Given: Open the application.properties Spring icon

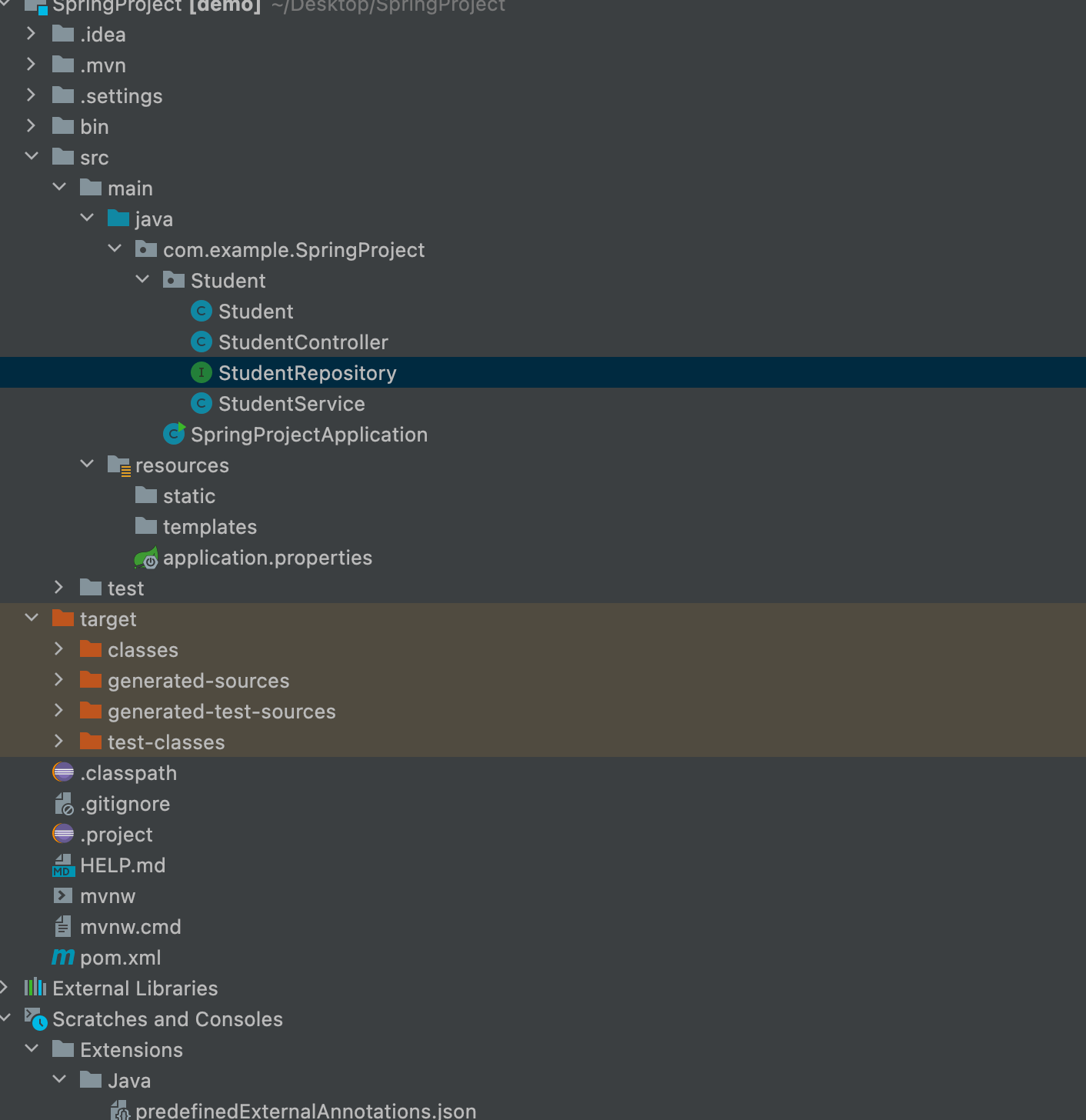Looking at the screenshot, I should [148, 557].
